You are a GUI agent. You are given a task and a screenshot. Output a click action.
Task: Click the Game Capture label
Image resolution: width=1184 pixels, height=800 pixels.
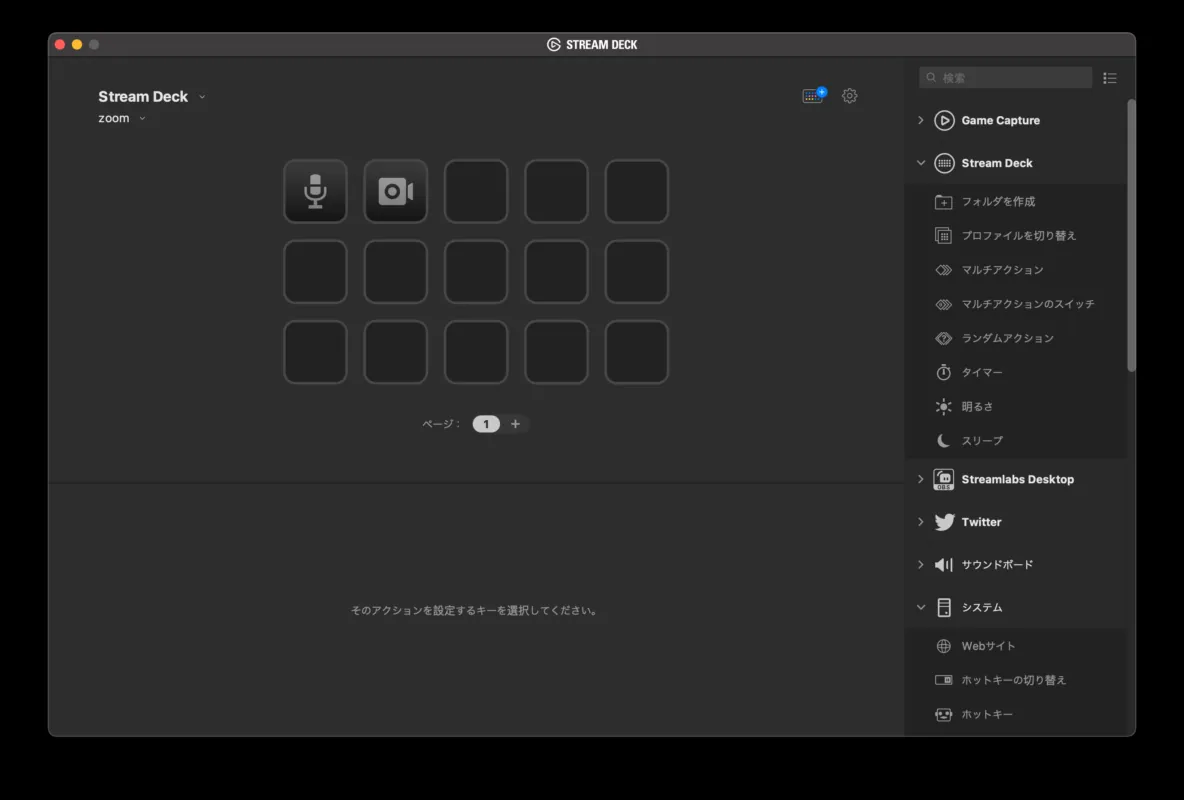pos(1001,120)
